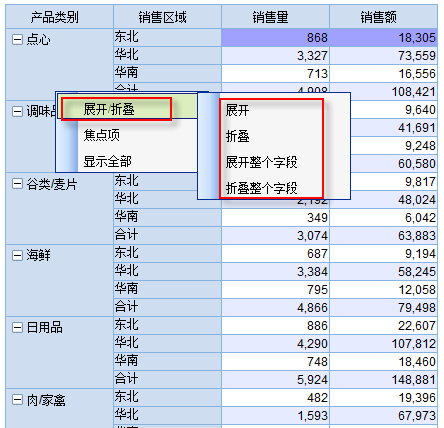Choose 焦点项 from the context menu
Viewport: 444px width, 428px height.
(x=101, y=135)
